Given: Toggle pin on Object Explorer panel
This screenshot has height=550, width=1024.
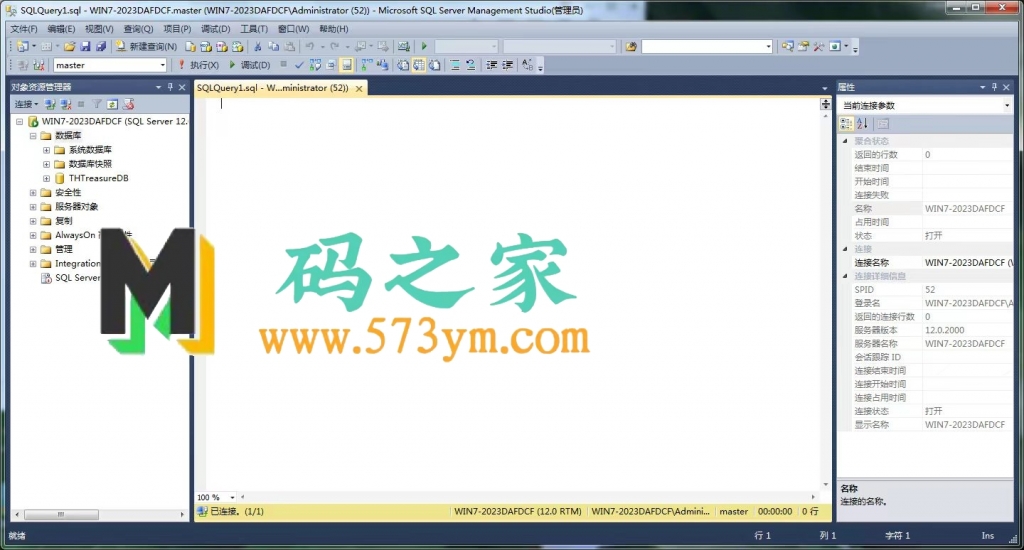Looking at the screenshot, I should click(x=170, y=87).
